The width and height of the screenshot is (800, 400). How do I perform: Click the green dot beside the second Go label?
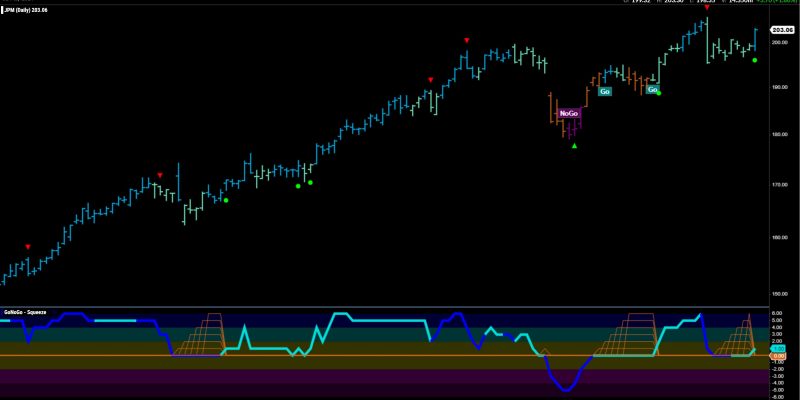coord(659,93)
